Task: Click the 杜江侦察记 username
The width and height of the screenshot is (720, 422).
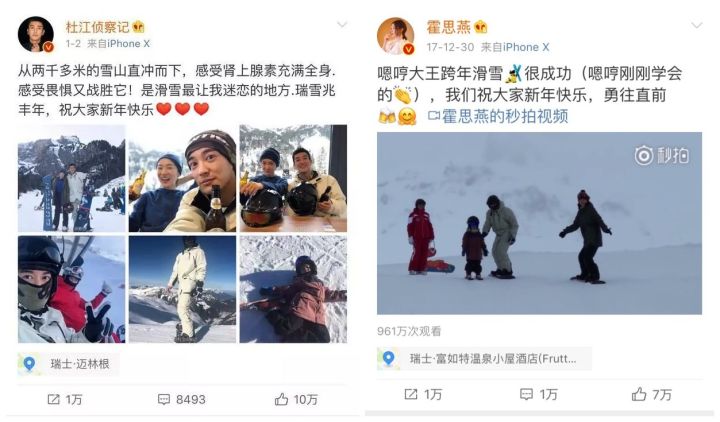Action: point(97,27)
